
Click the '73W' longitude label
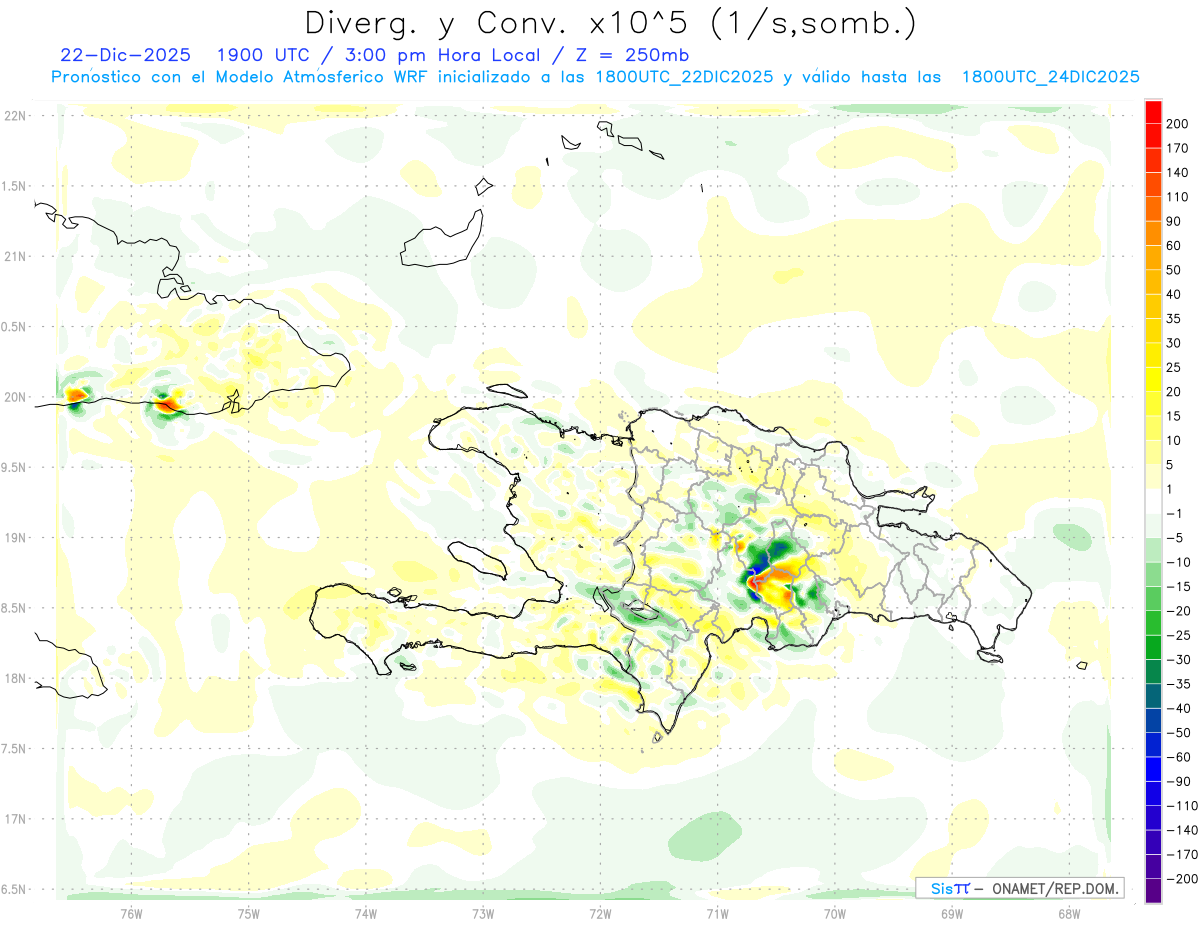pos(483,914)
